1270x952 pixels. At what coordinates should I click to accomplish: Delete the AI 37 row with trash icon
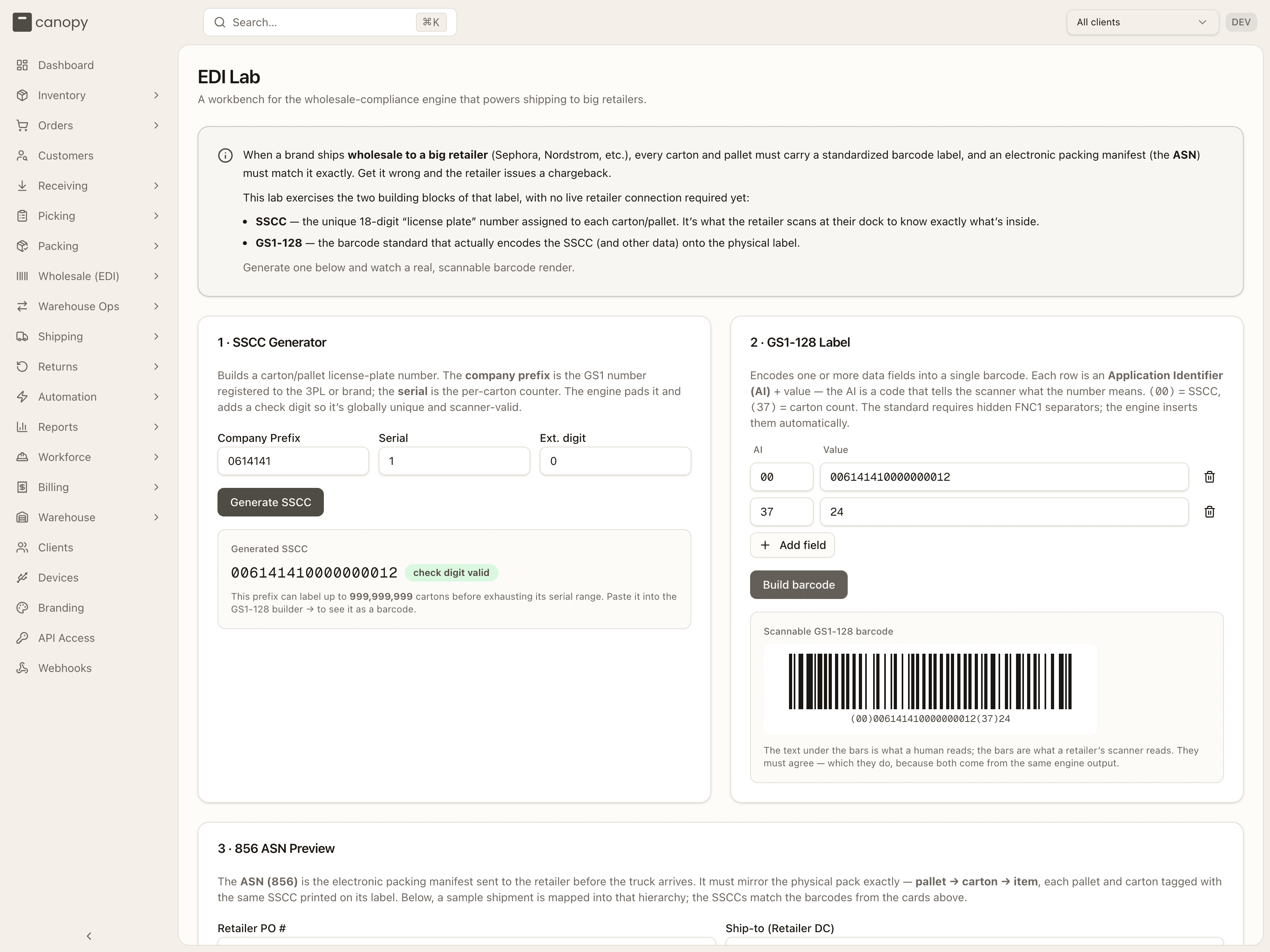pos(1209,512)
